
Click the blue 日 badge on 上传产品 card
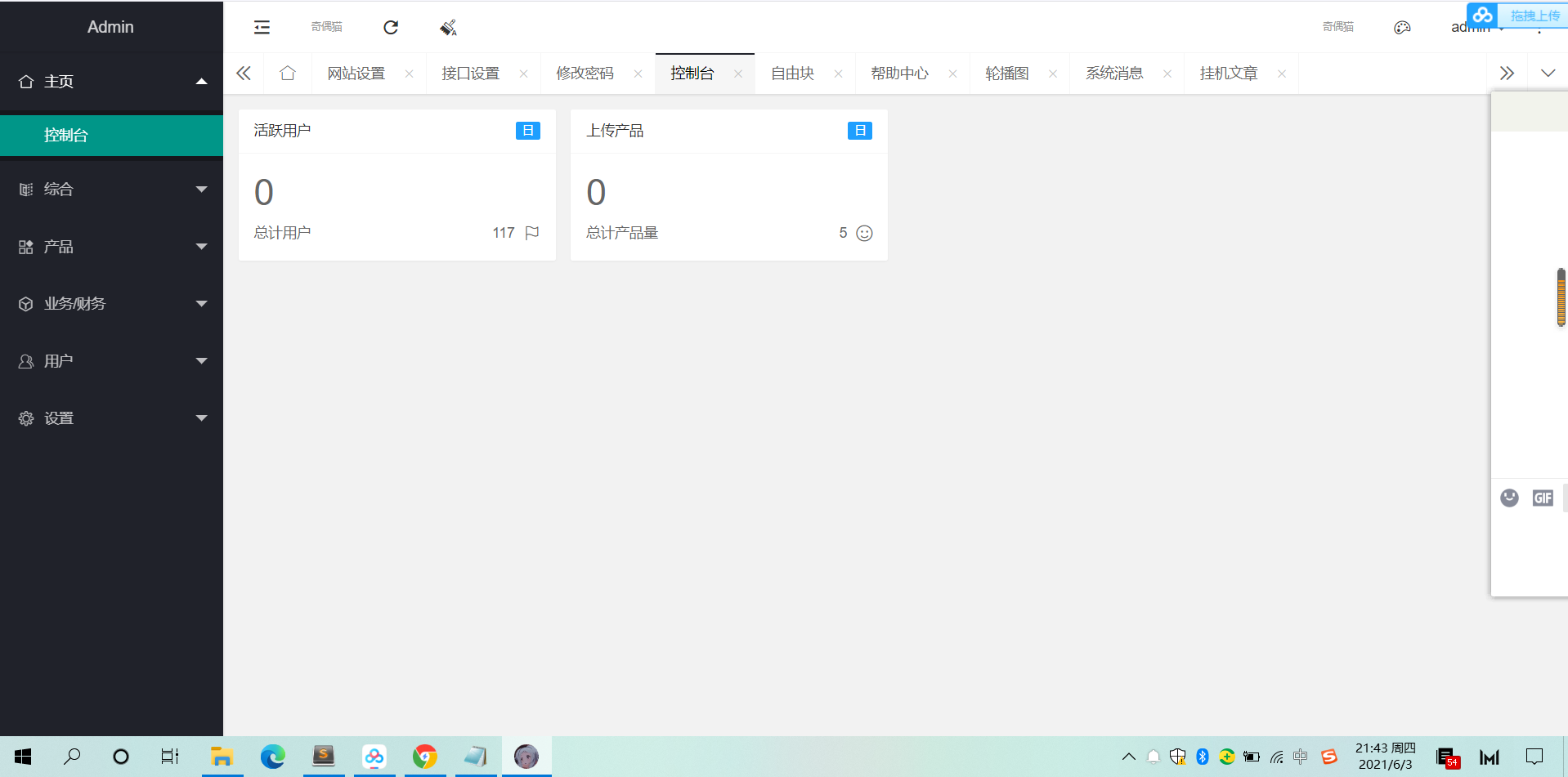point(860,131)
